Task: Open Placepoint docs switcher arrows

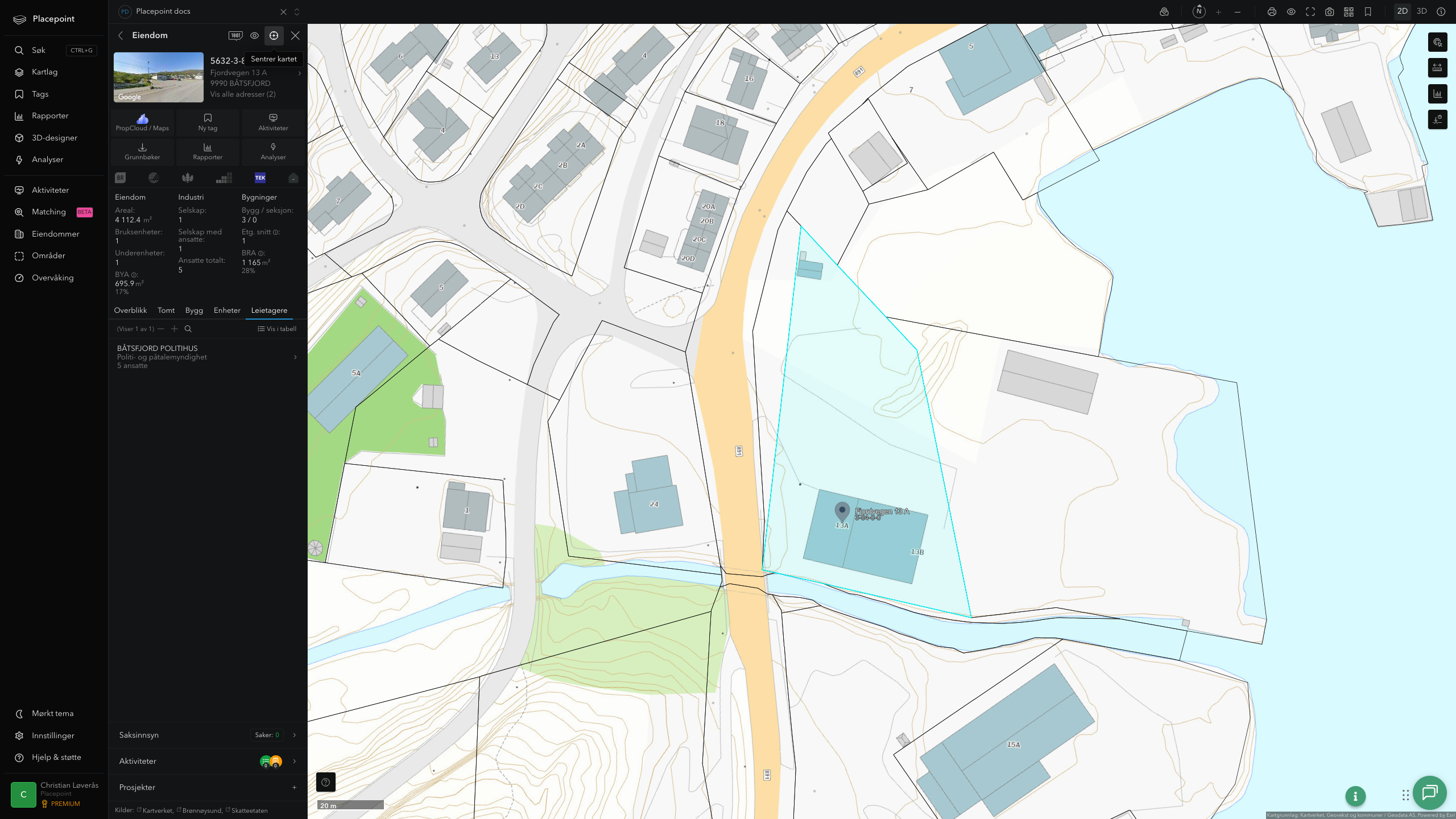Action: [x=296, y=11]
